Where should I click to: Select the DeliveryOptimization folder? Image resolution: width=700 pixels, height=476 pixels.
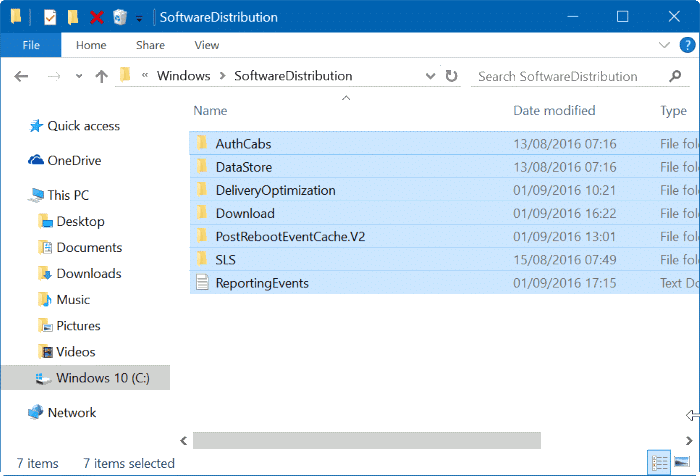444,190
